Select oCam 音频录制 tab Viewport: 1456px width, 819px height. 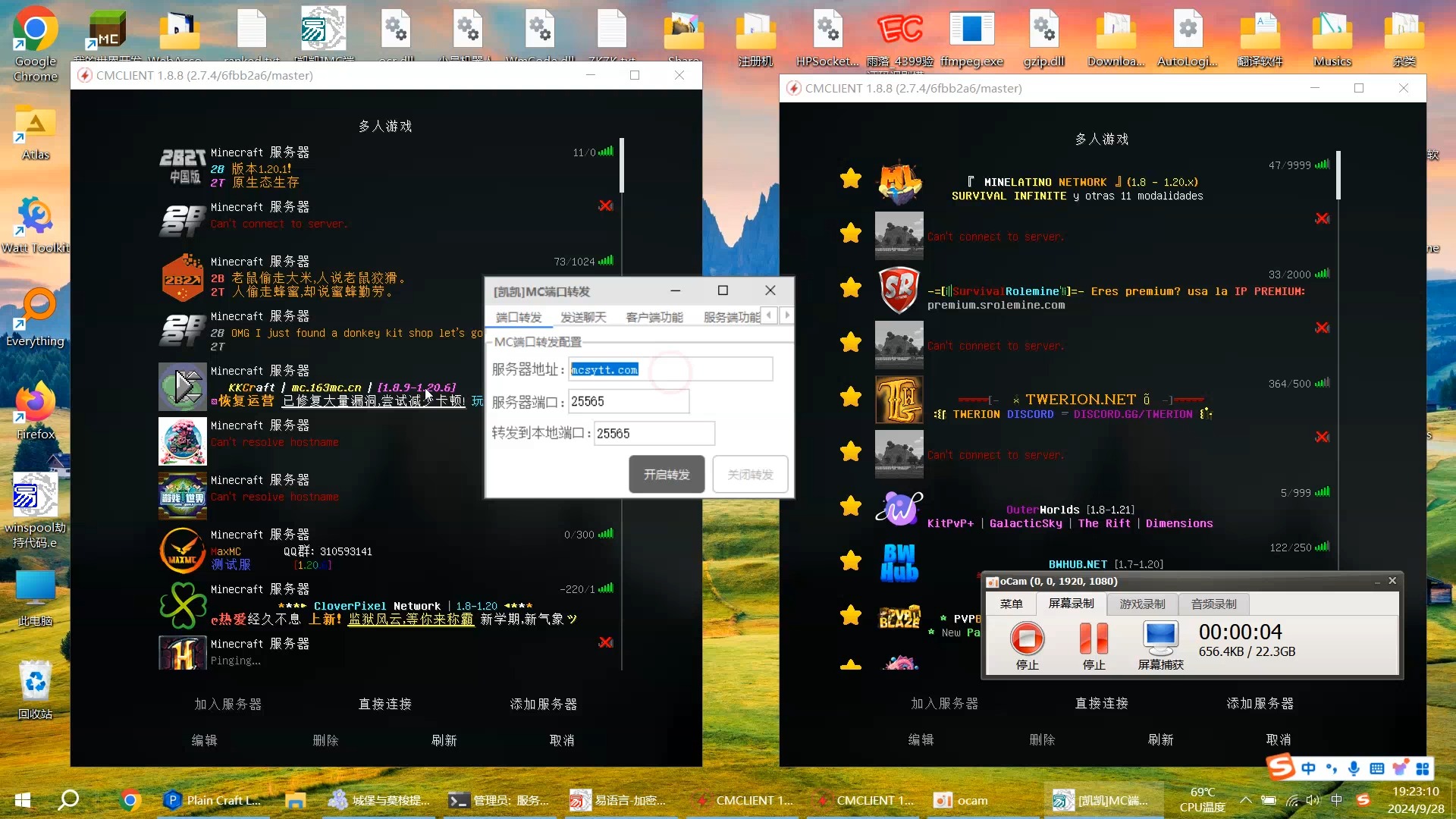point(1213,604)
